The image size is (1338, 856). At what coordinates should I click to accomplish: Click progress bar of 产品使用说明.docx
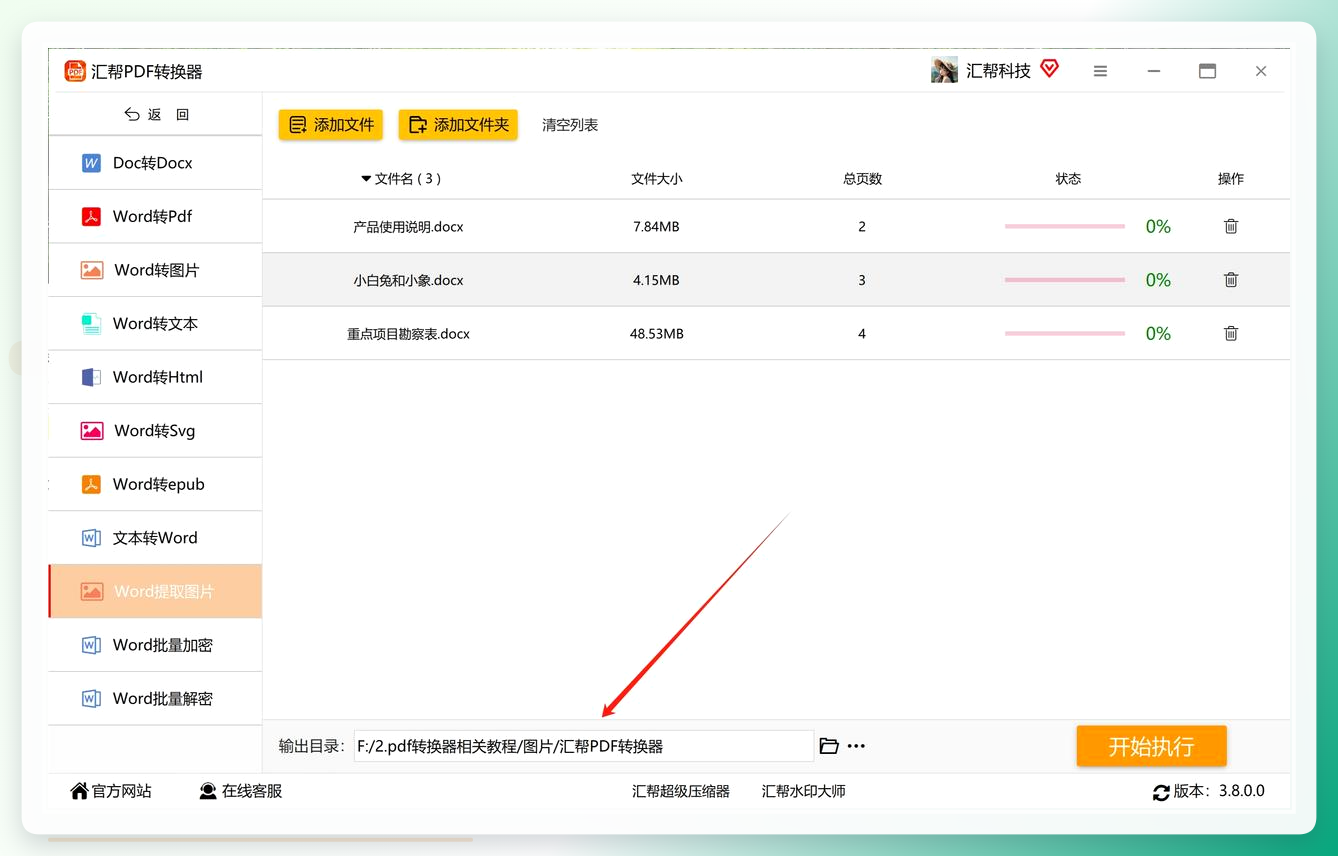coord(1065,227)
